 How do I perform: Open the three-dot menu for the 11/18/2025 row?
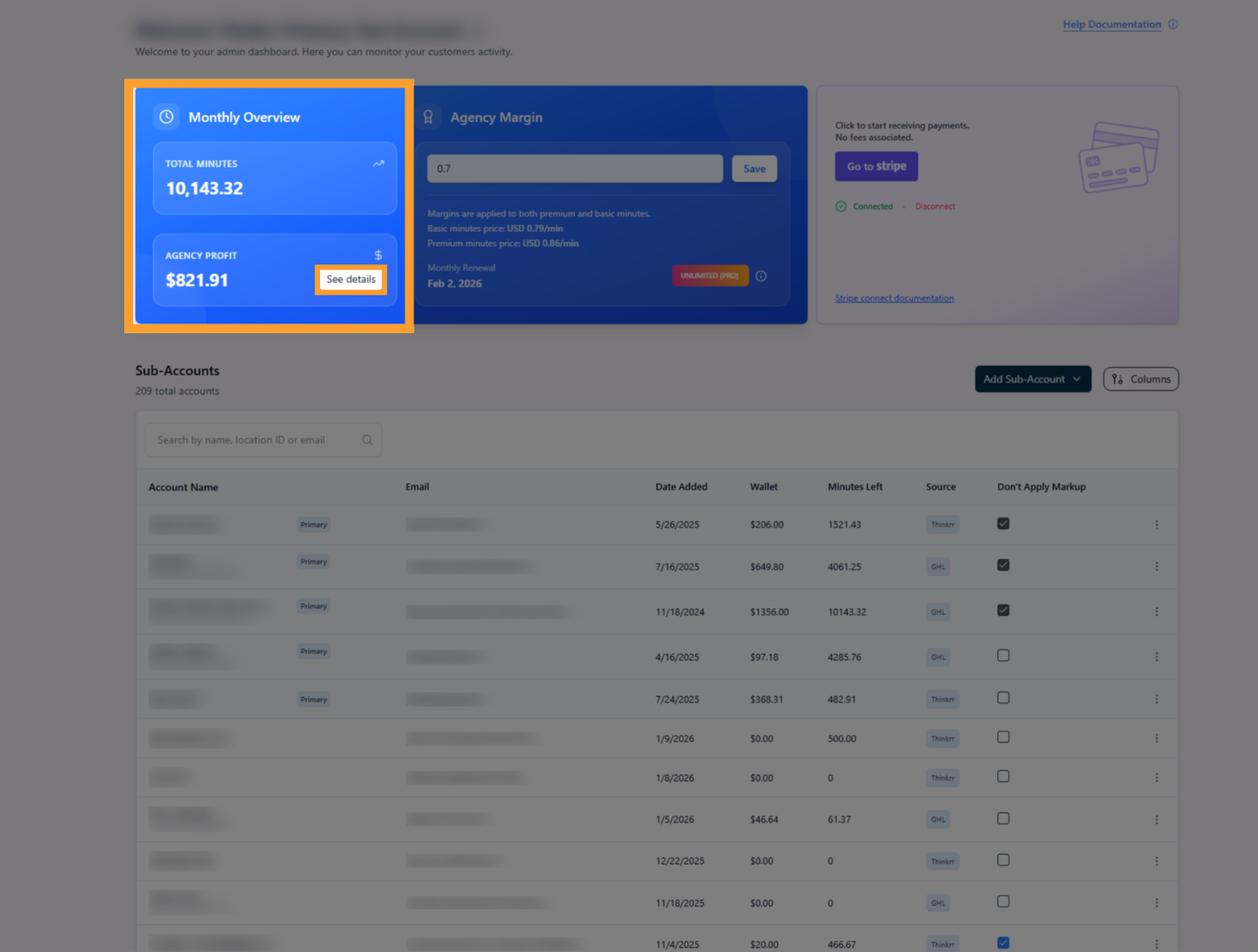(1157, 903)
